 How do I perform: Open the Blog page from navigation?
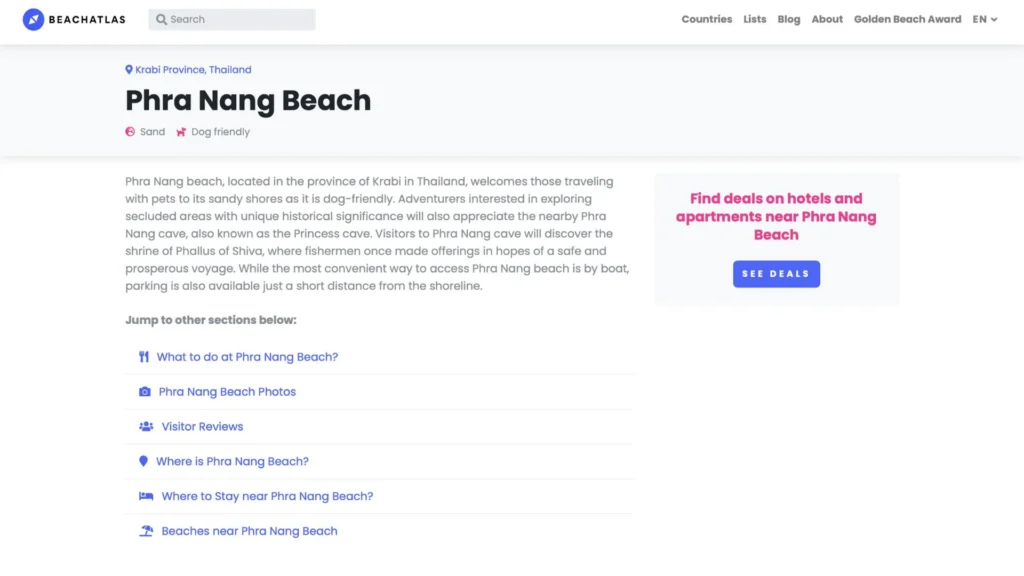[789, 19]
